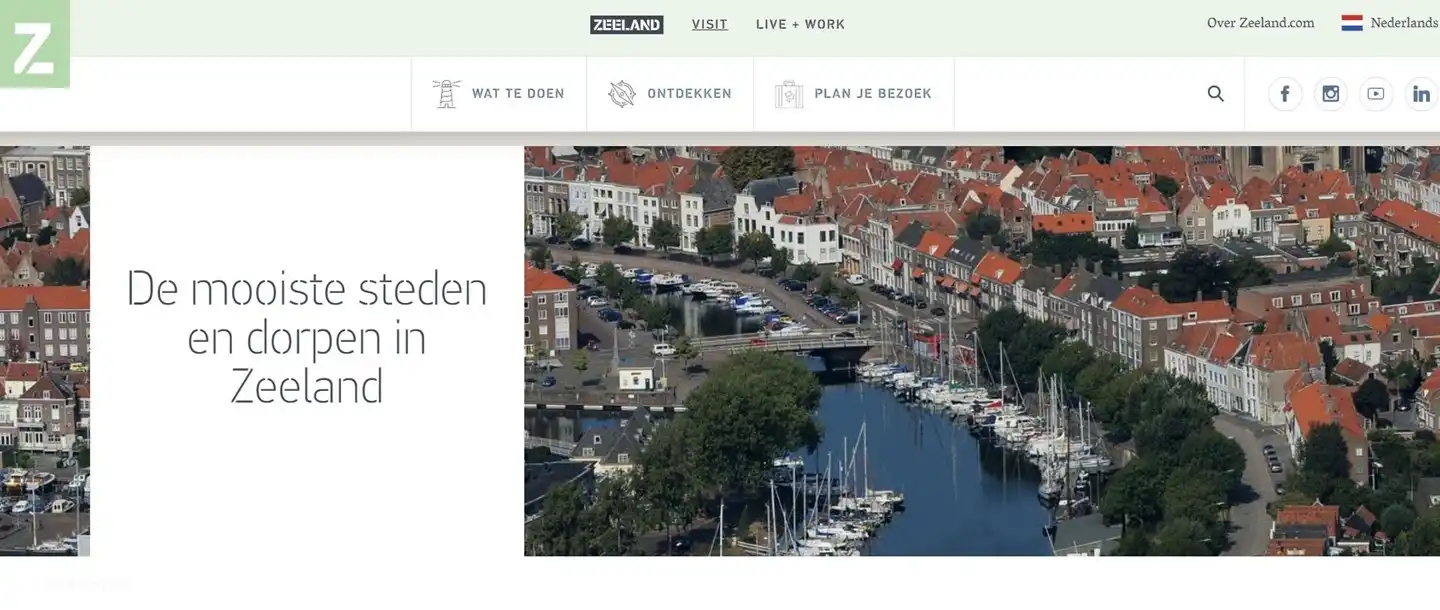Click the green Z logo

click(x=34, y=45)
